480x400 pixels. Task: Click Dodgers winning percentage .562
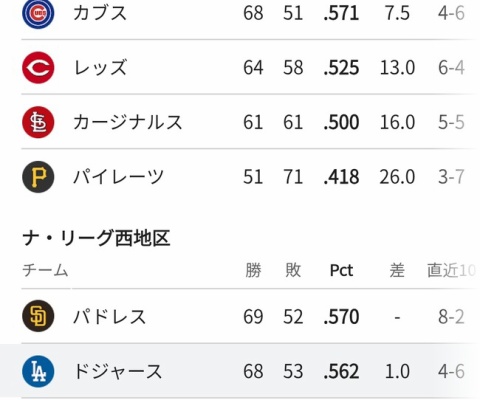tap(341, 371)
